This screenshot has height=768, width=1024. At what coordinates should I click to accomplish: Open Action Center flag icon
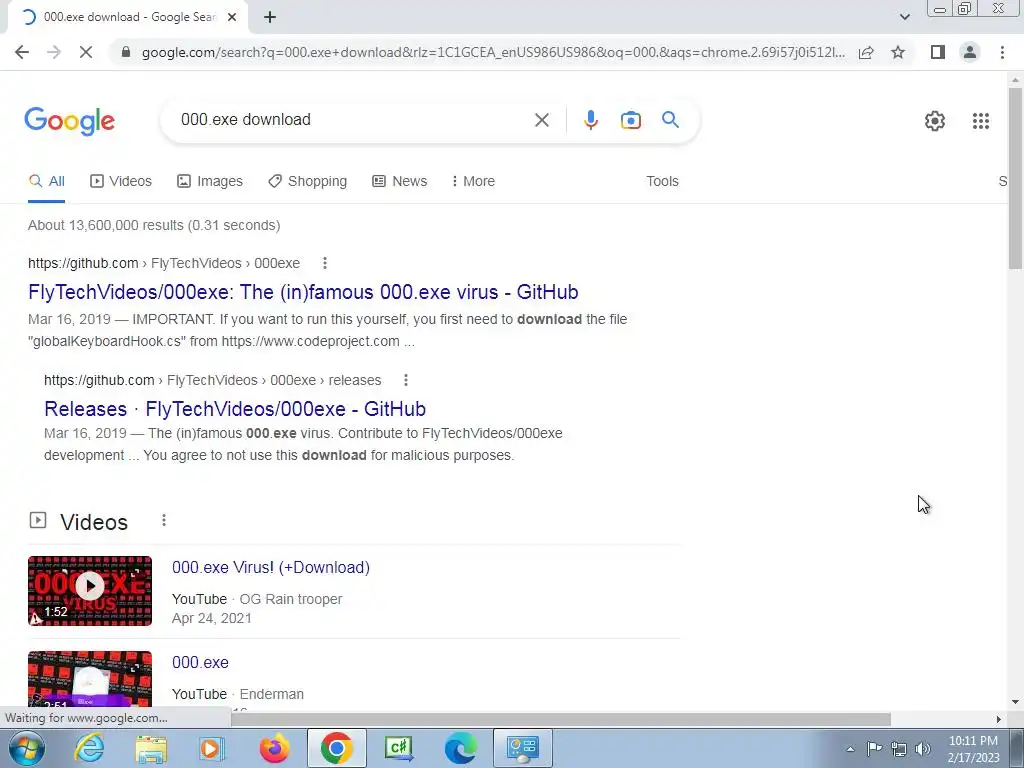tap(874, 749)
